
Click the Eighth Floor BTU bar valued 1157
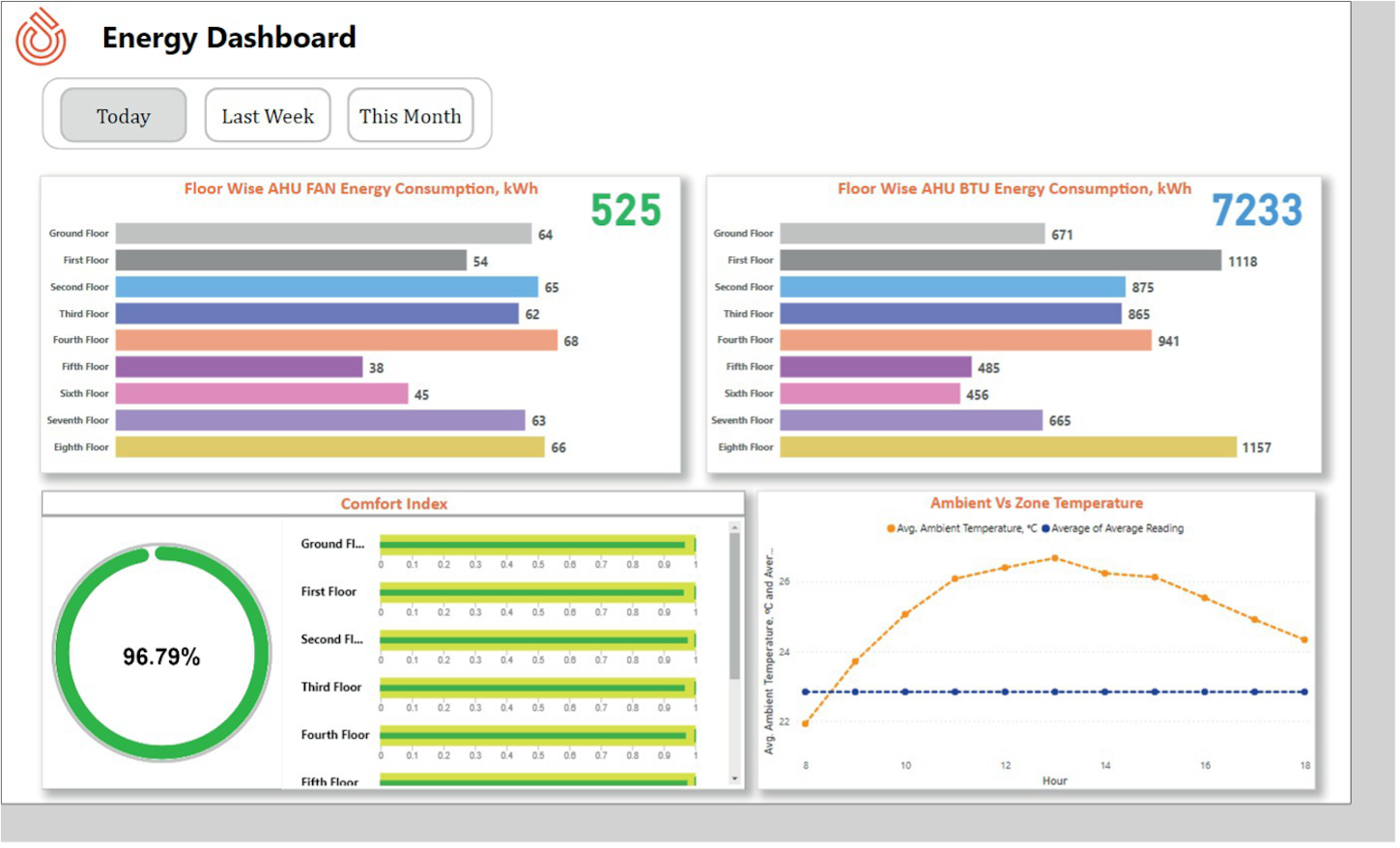(x=1009, y=447)
